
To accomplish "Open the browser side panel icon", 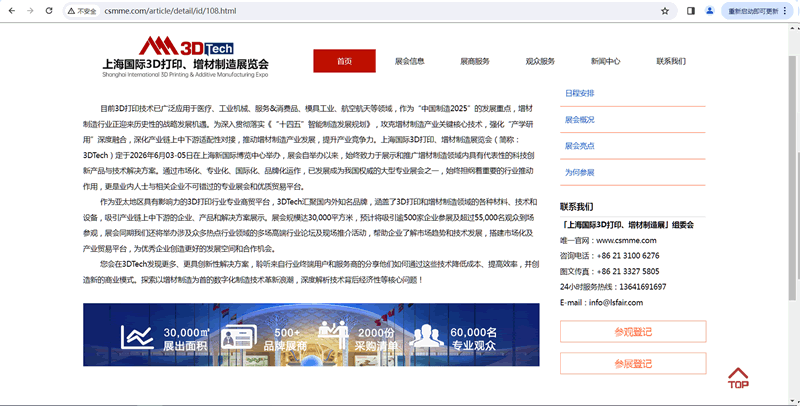I will pos(691,11).
